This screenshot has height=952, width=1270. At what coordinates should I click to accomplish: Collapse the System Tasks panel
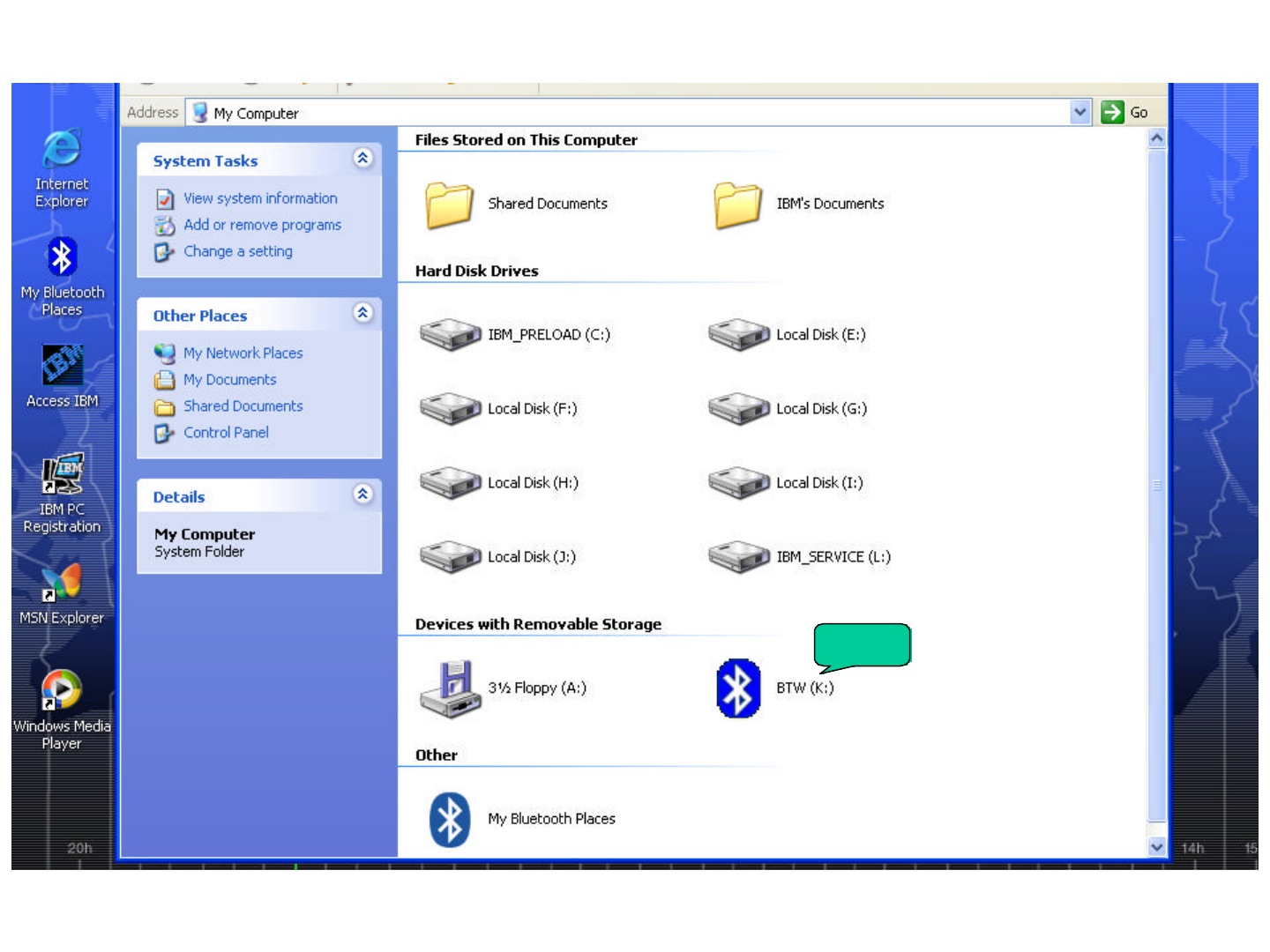click(x=362, y=158)
